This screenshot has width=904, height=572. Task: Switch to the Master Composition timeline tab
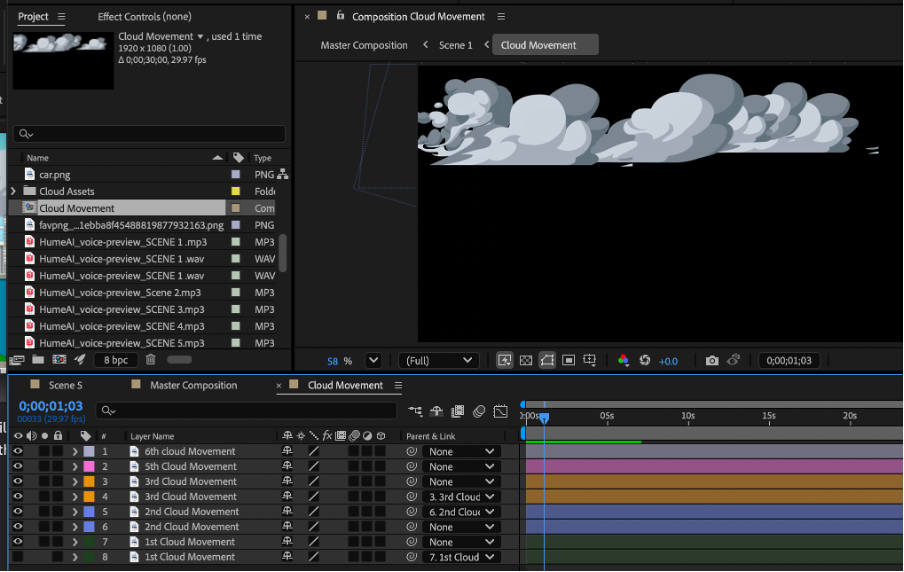(x=193, y=385)
